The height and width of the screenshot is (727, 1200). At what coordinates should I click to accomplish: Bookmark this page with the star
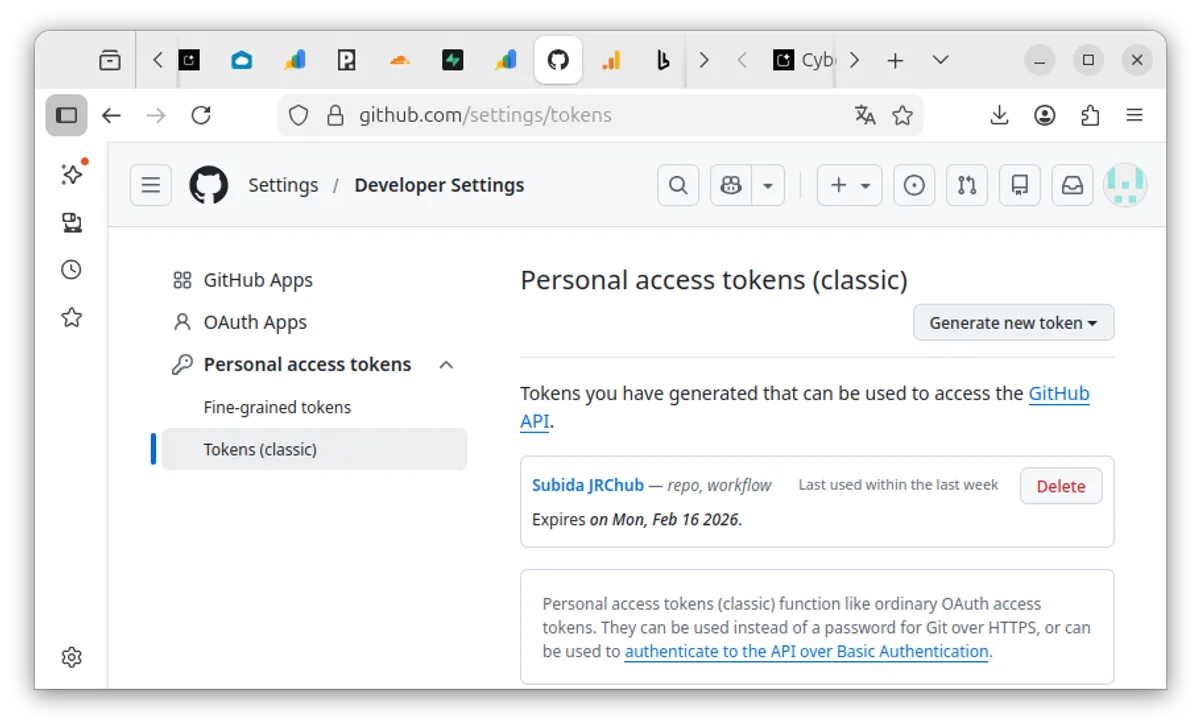point(902,115)
